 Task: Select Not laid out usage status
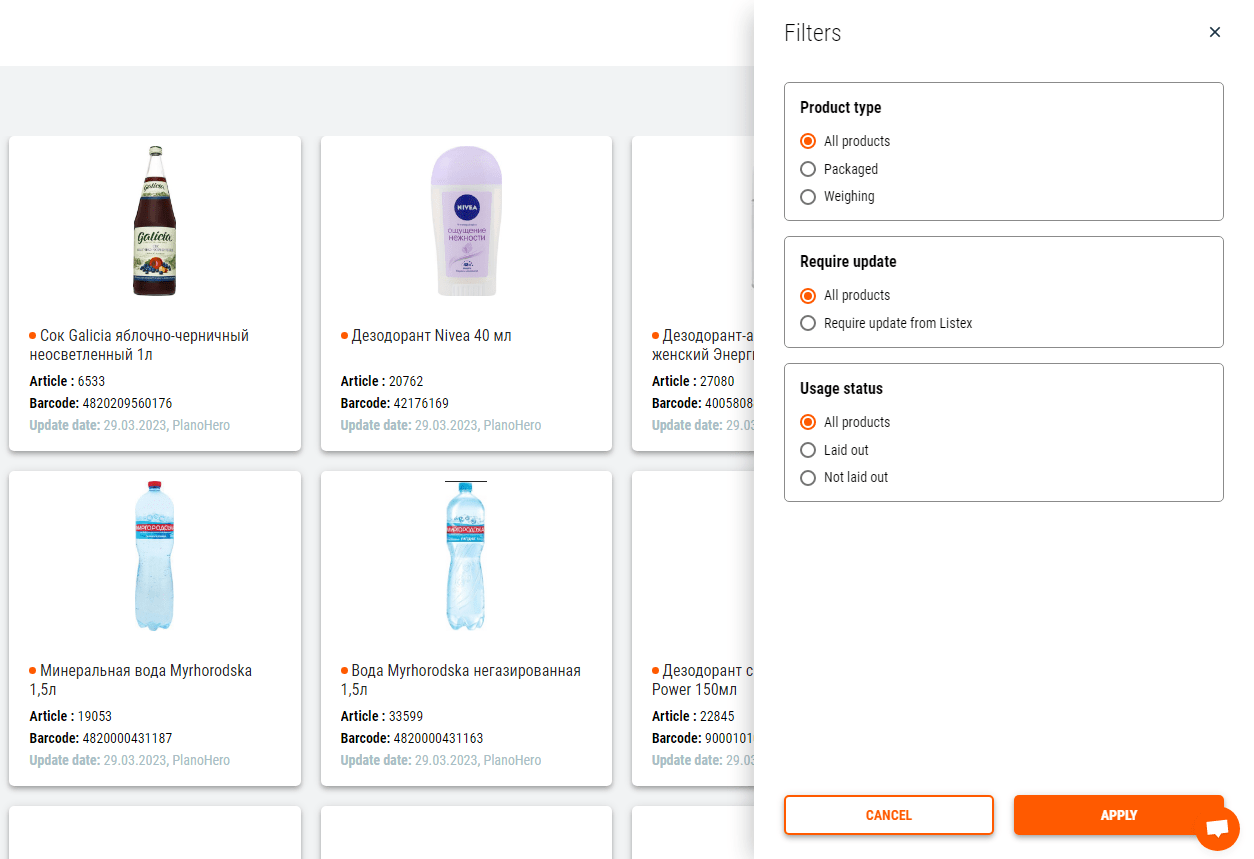pyautogui.click(x=807, y=478)
